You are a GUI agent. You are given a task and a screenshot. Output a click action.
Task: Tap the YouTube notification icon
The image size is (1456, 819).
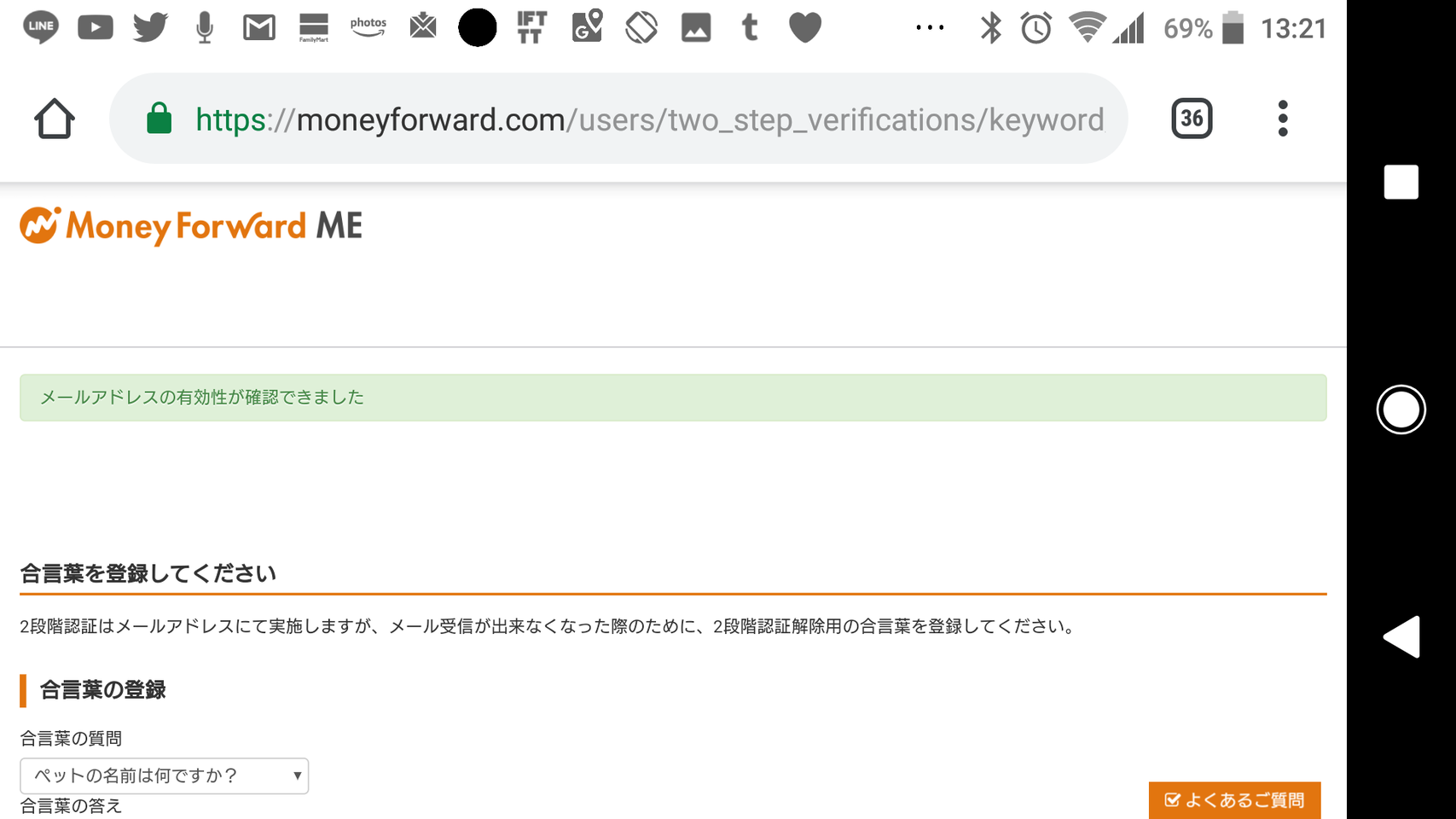[96, 27]
